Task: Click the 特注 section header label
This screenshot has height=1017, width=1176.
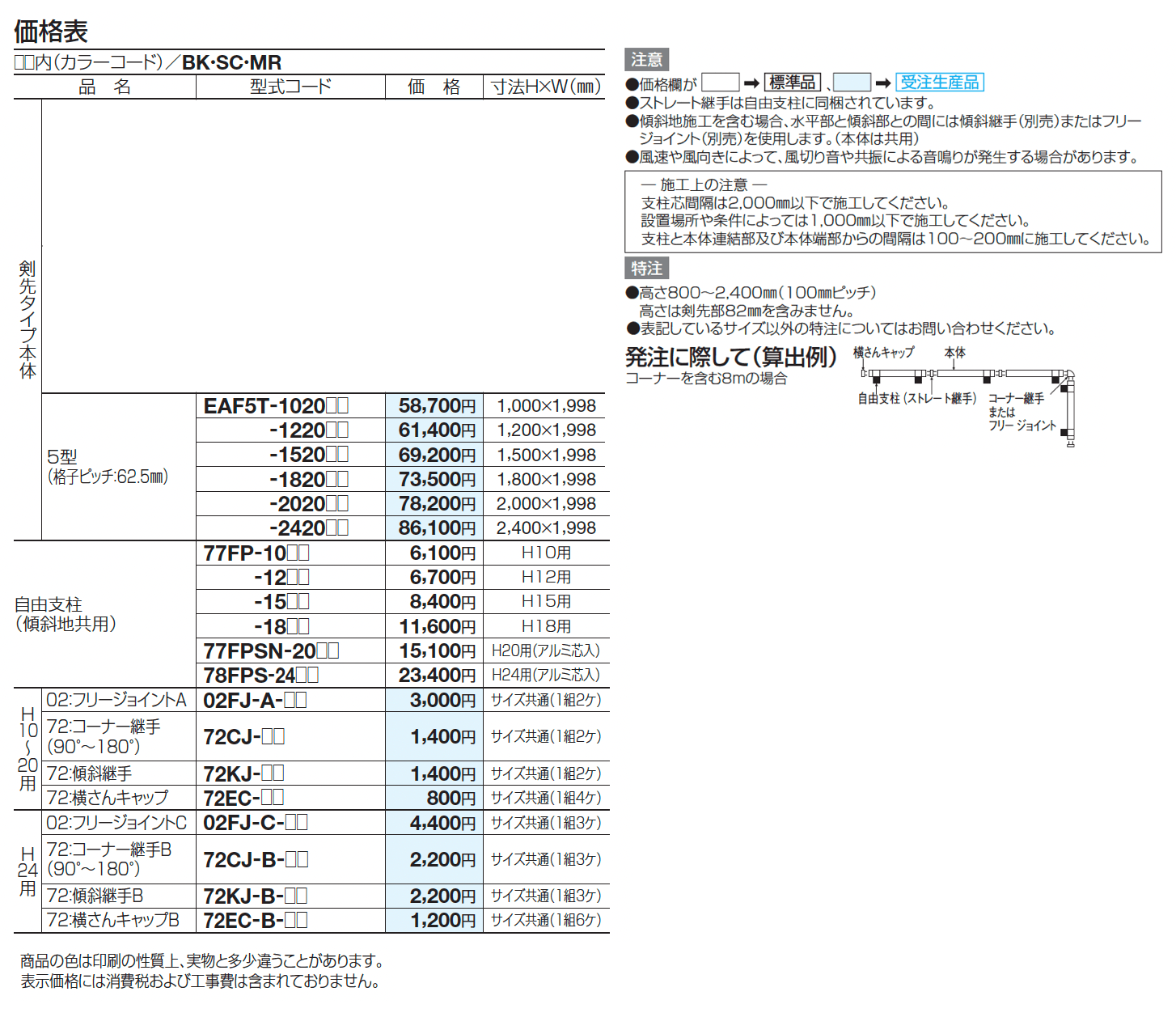Action: (x=645, y=268)
